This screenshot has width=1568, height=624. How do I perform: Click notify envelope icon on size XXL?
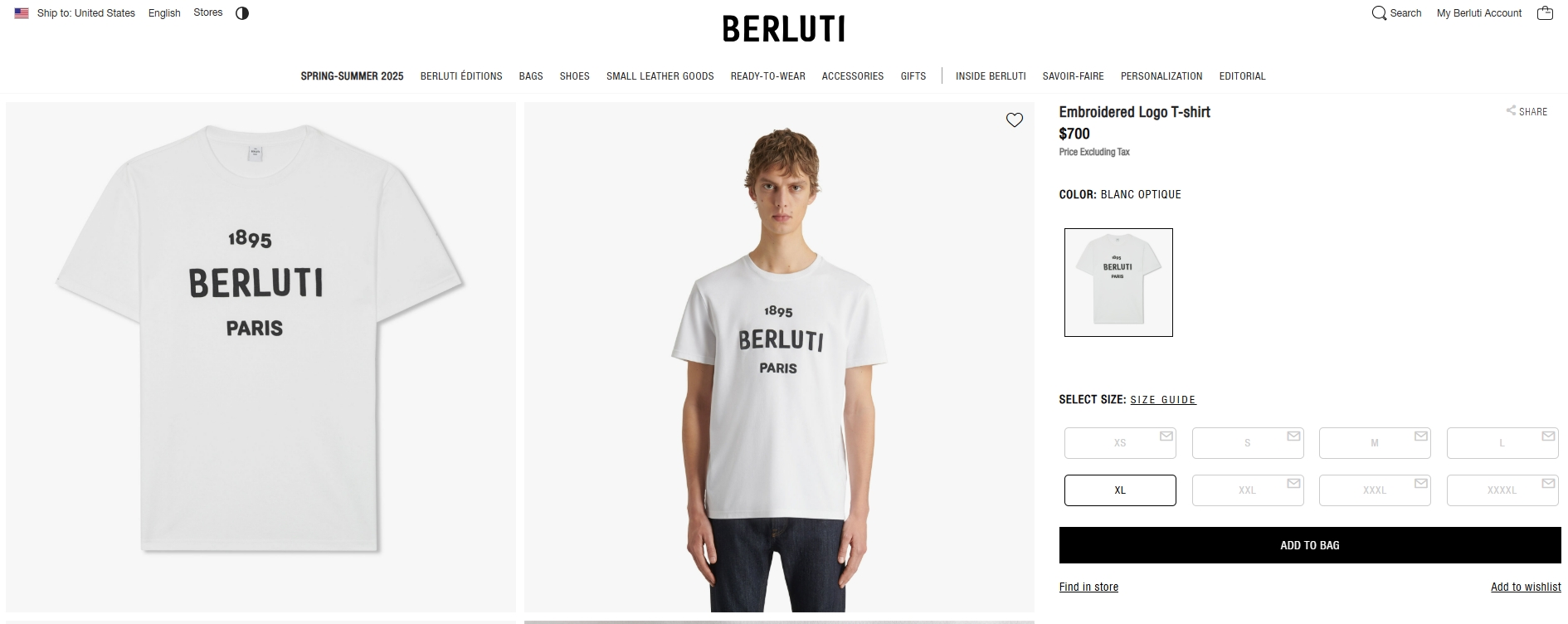click(1293, 484)
